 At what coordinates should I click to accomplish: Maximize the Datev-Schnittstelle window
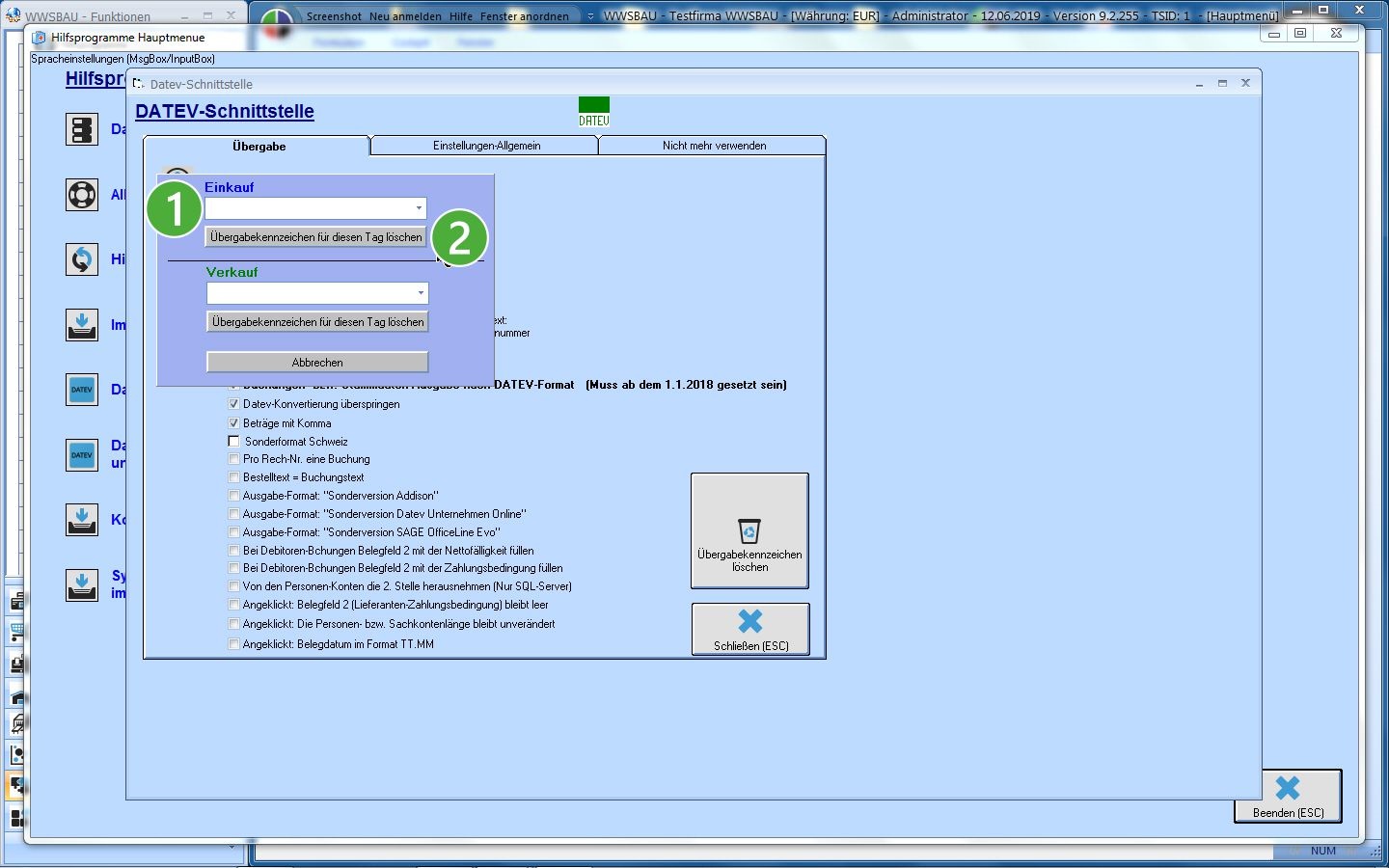(x=1222, y=84)
